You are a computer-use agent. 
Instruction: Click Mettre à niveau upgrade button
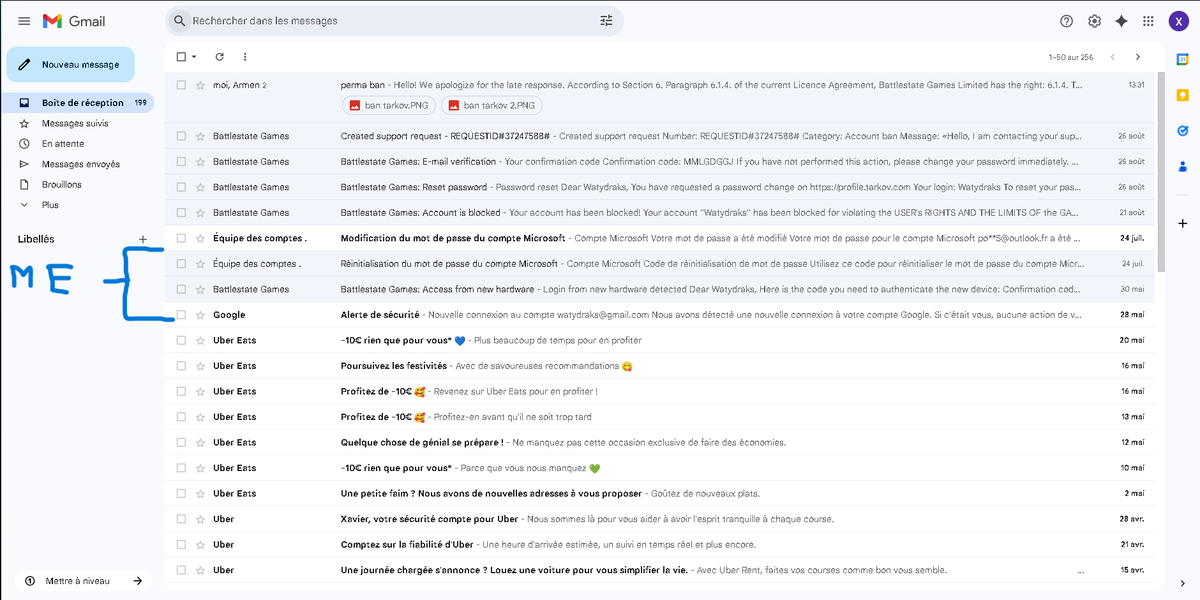pos(83,581)
